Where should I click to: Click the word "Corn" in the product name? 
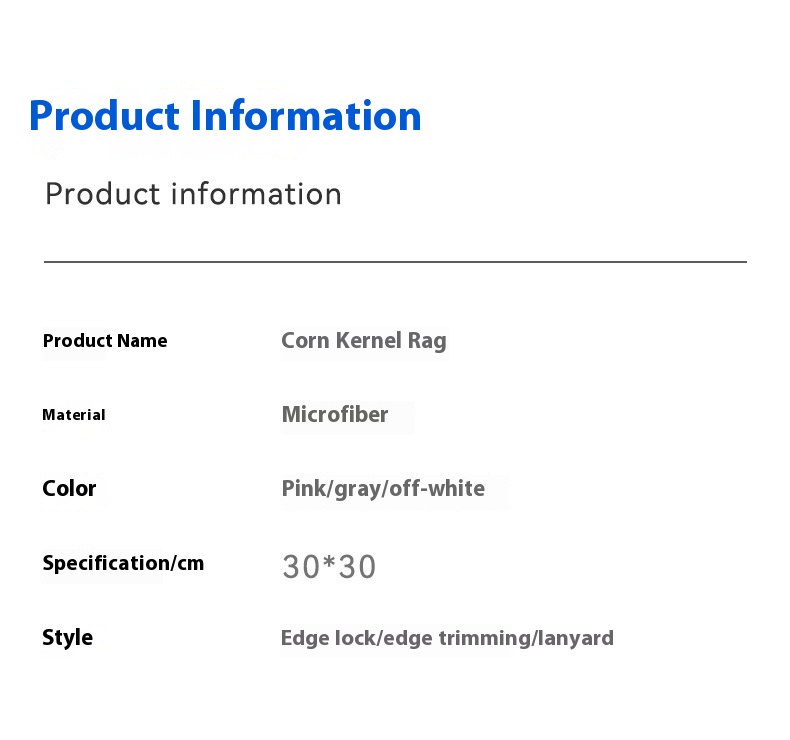click(304, 341)
